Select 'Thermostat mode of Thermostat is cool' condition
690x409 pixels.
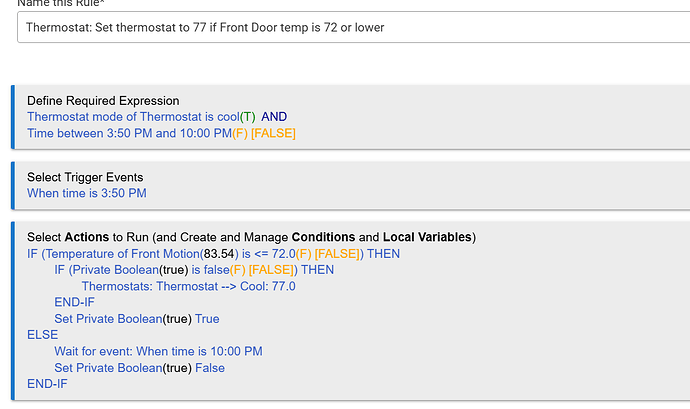[133, 117]
